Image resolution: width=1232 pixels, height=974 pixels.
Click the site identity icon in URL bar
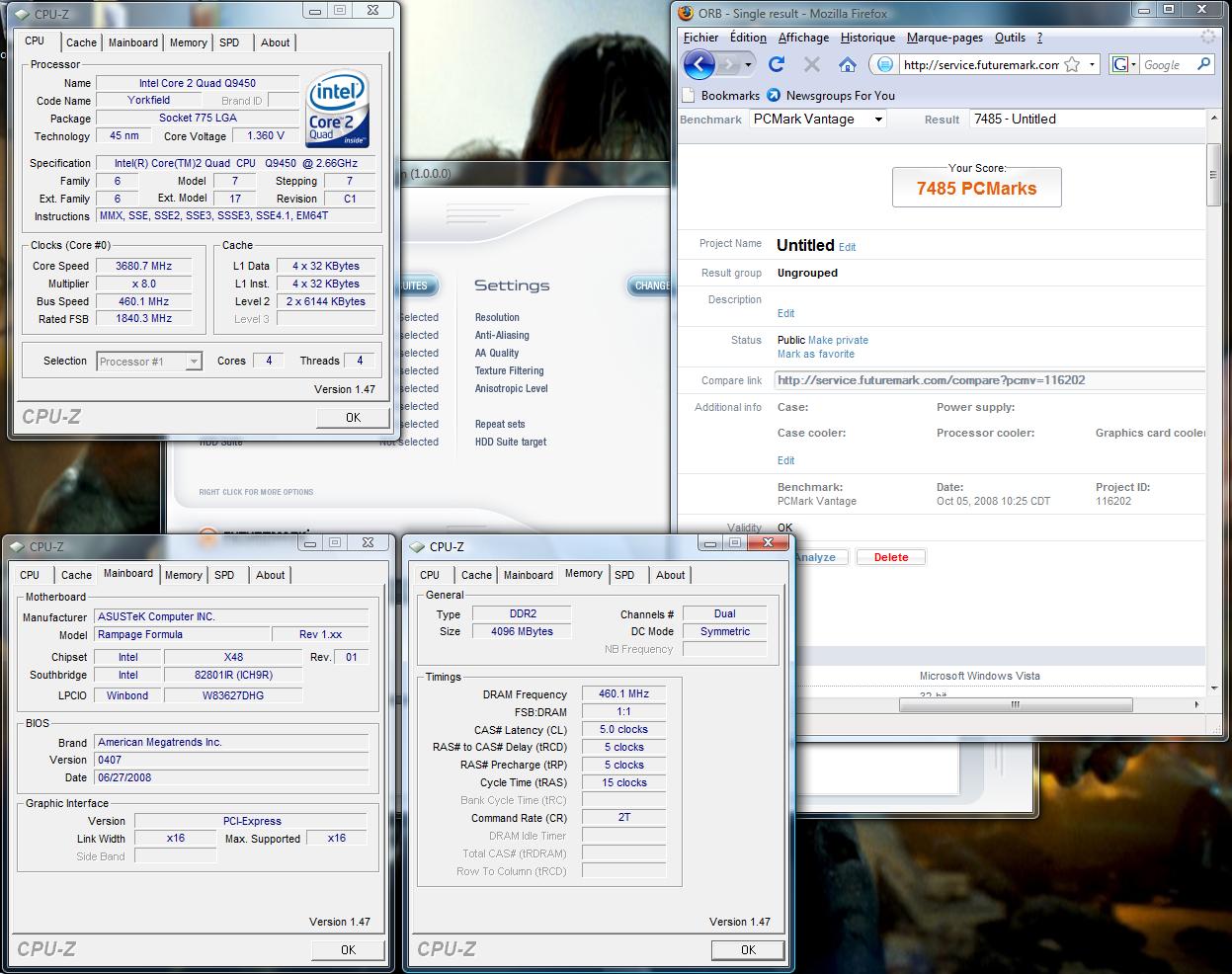pyautogui.click(x=885, y=64)
